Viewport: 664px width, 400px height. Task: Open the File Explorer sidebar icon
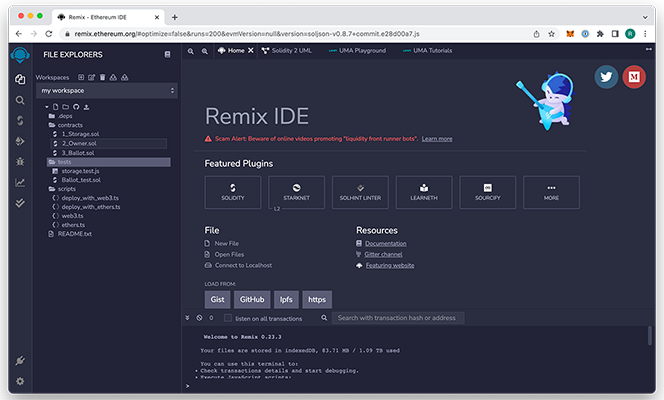point(20,79)
